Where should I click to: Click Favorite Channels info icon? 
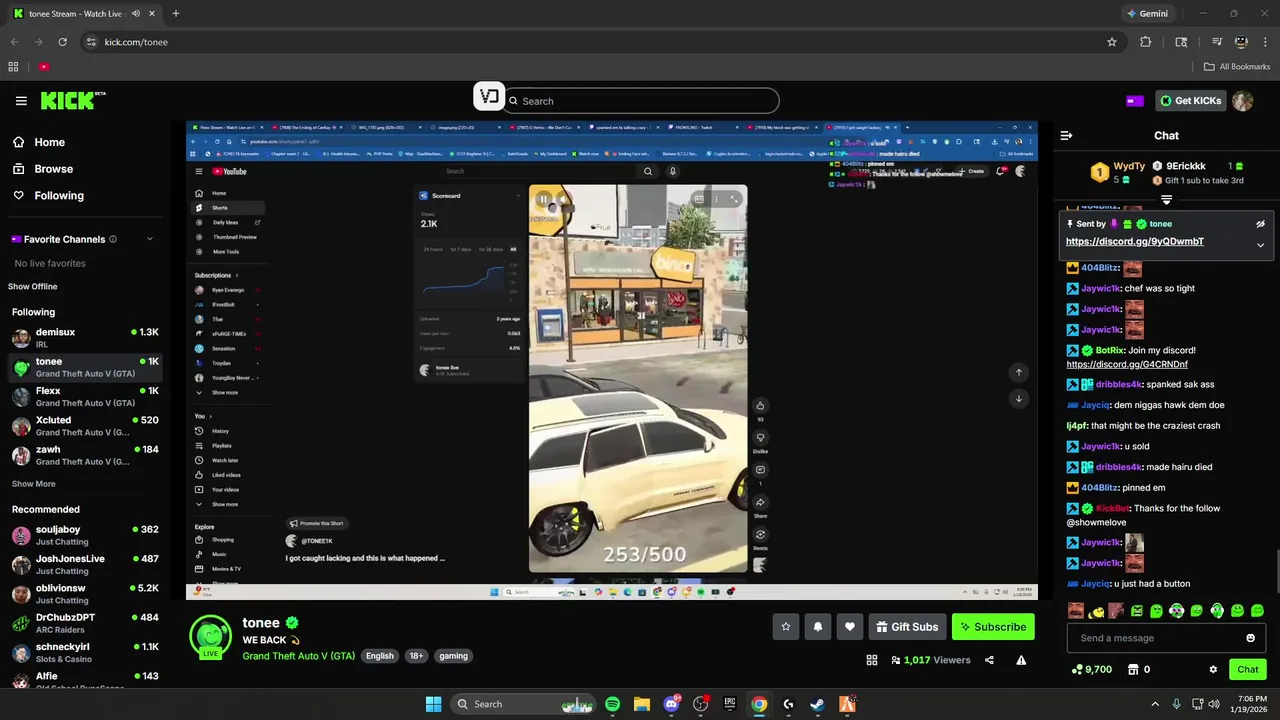tap(112, 239)
